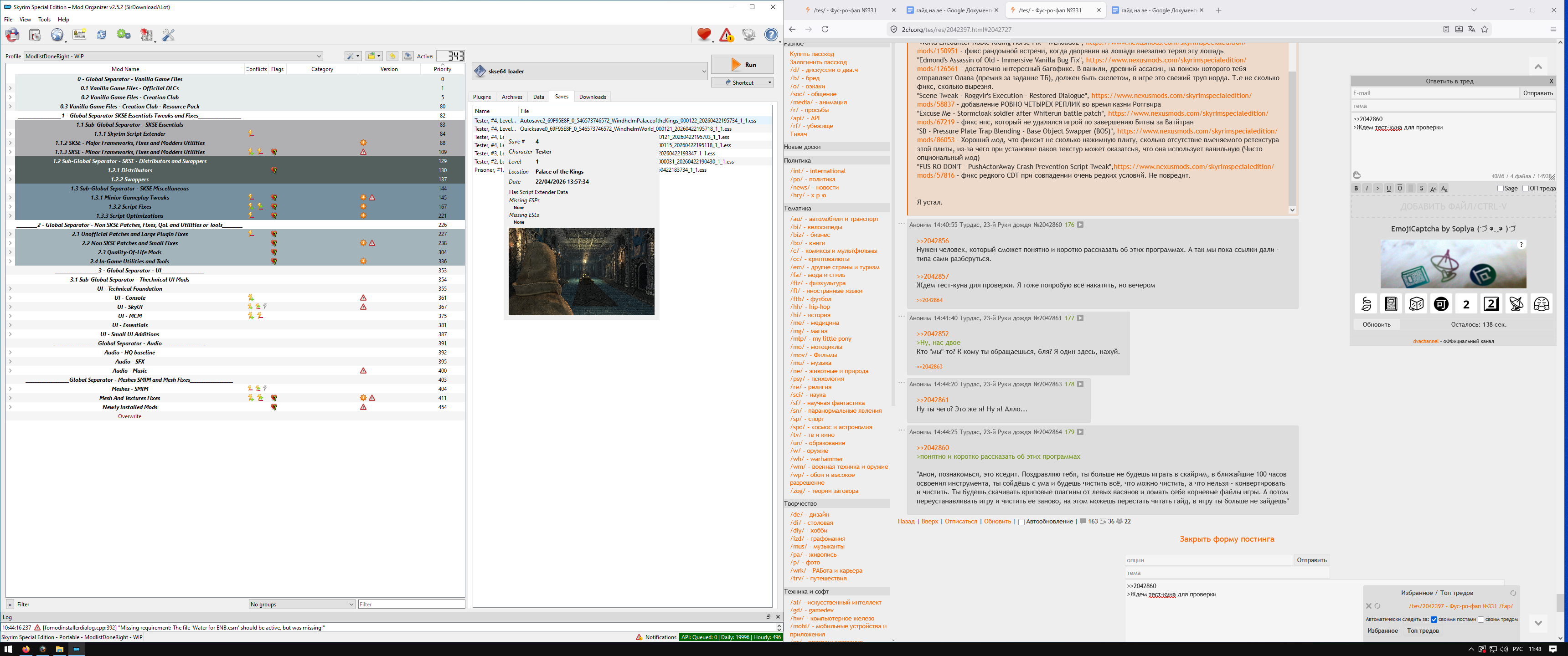
Task: Open the 'No groups' dropdown
Action: (x=302, y=604)
